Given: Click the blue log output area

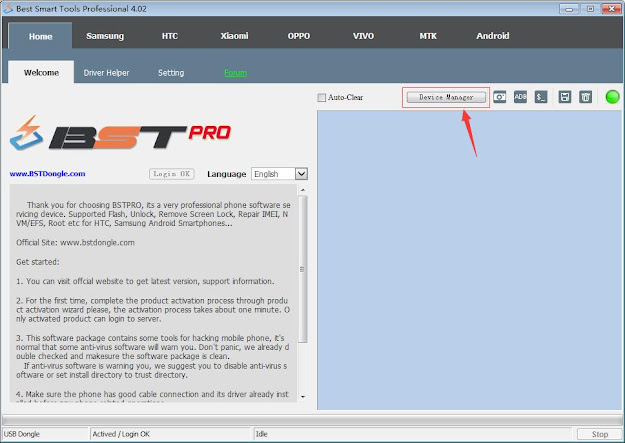Looking at the screenshot, I should point(469,260).
